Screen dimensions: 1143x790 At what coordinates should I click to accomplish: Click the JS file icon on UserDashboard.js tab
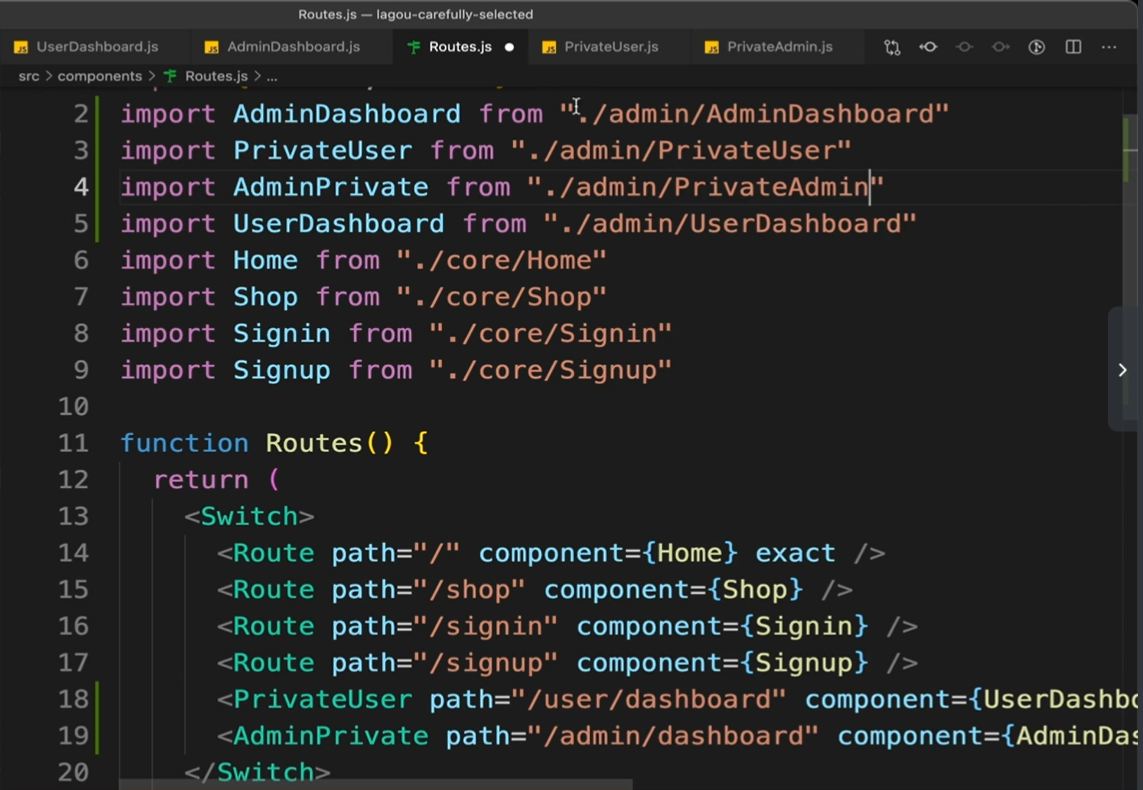pos(21,47)
